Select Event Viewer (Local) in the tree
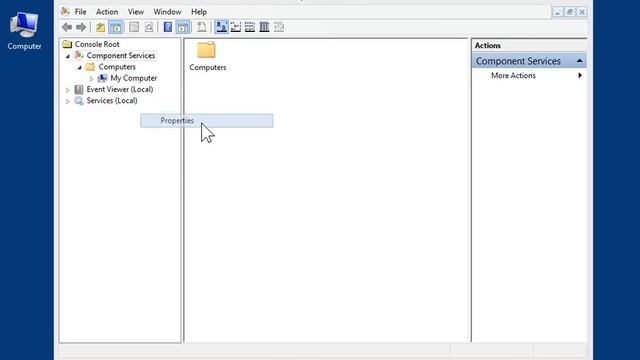The width and height of the screenshot is (640, 360). (120, 89)
